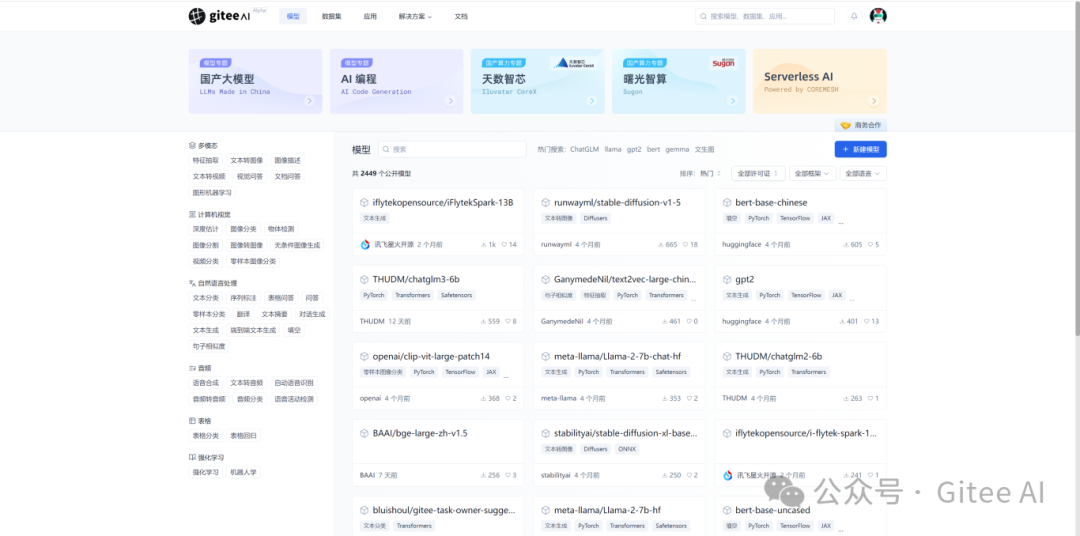Toggle the 自动语音识别 filter tag

point(293,383)
